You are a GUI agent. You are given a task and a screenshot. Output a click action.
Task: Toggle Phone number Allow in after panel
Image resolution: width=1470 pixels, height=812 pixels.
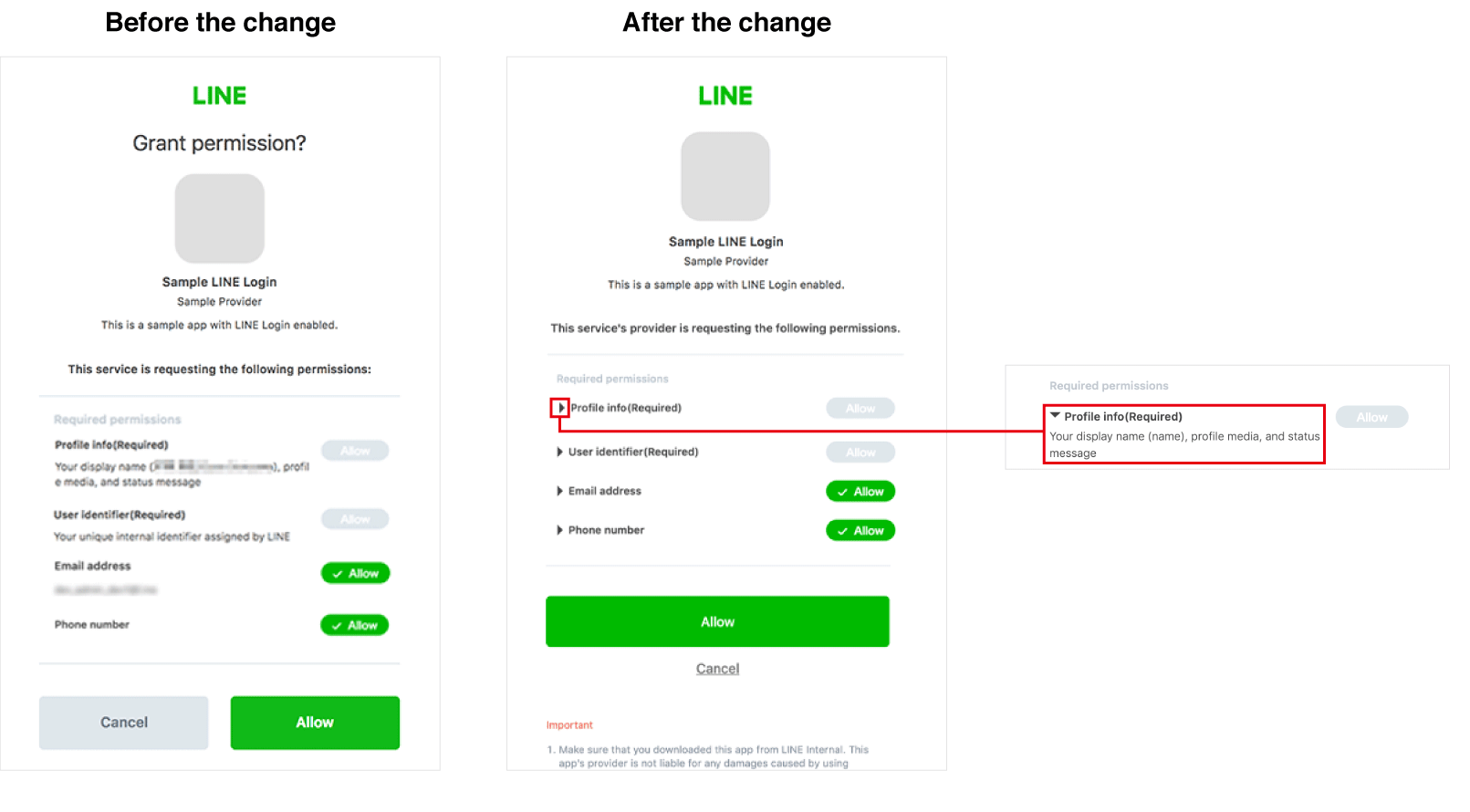coord(860,530)
